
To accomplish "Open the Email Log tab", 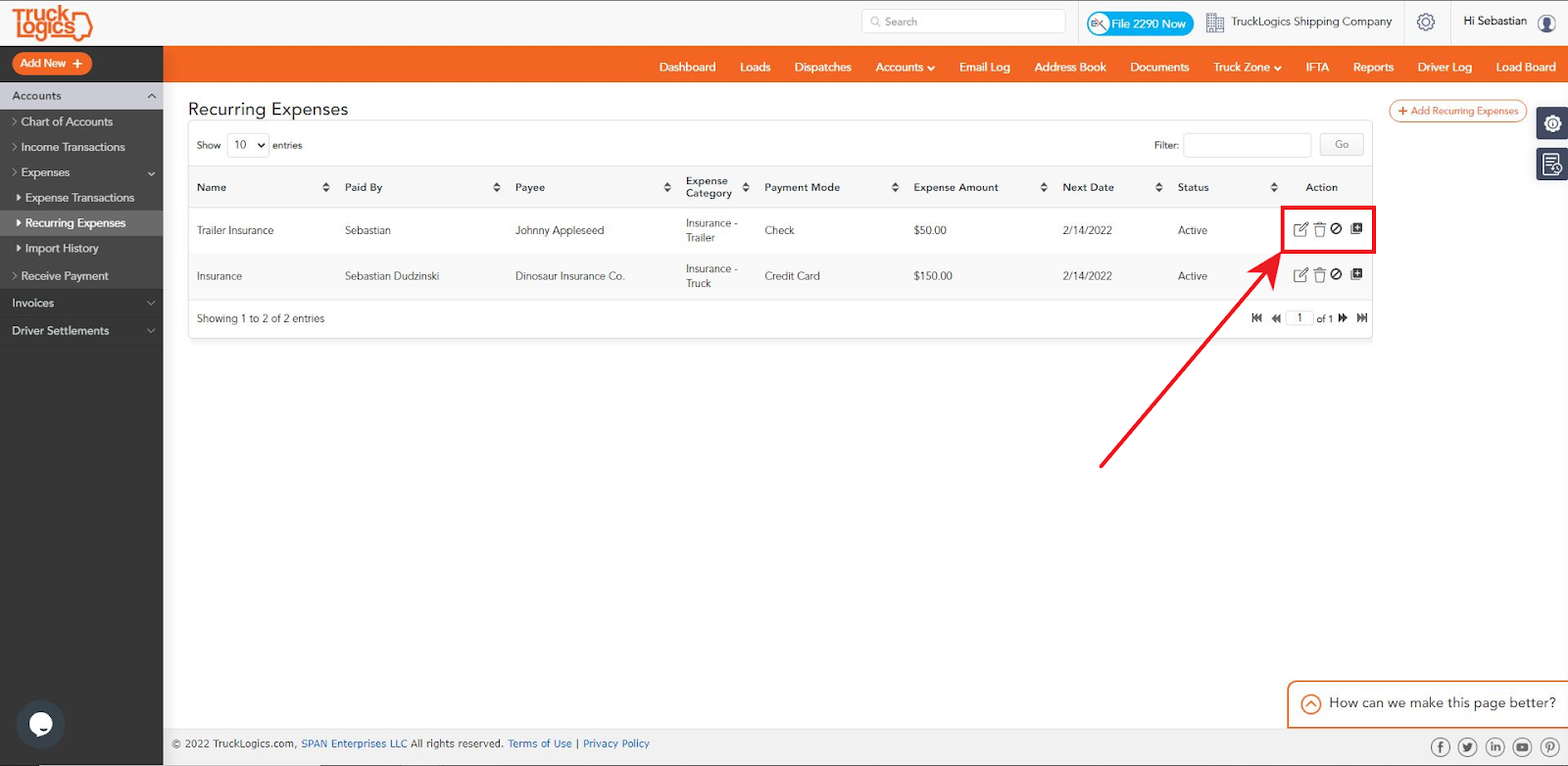I will (x=984, y=68).
